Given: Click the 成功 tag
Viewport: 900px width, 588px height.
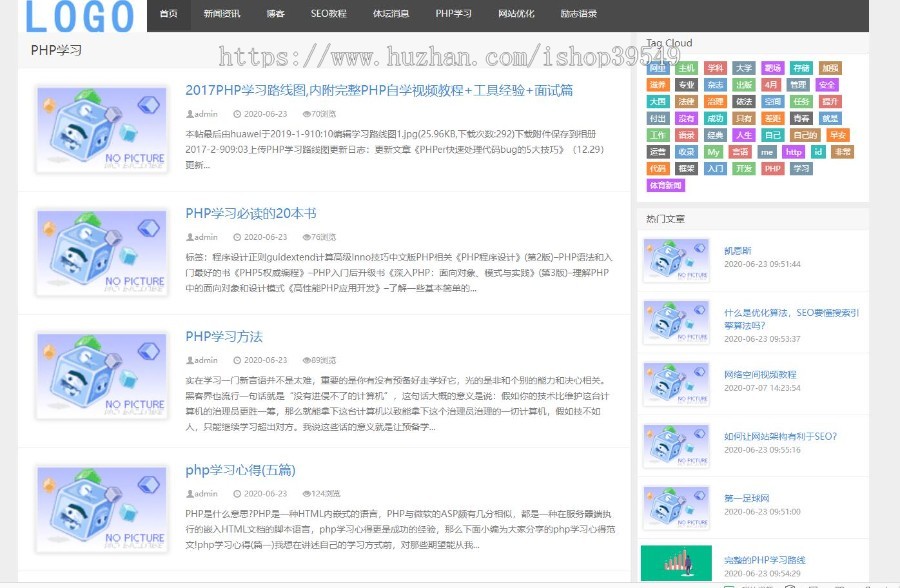Looking at the screenshot, I should coord(715,118).
